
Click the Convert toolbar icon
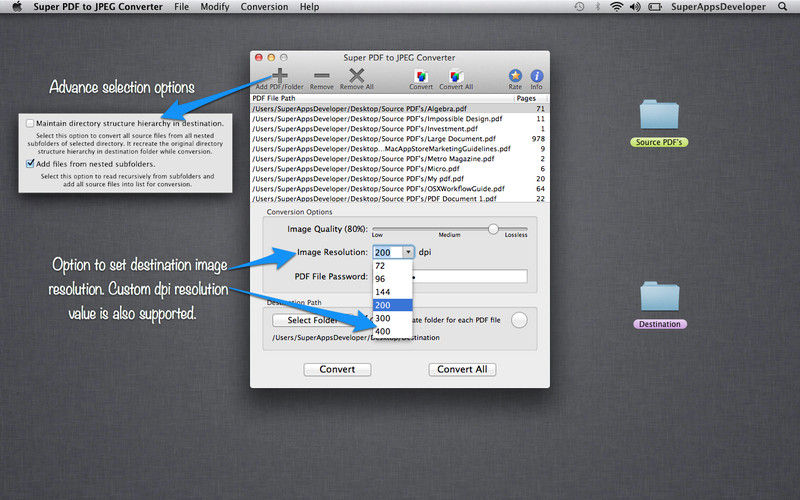[421, 76]
